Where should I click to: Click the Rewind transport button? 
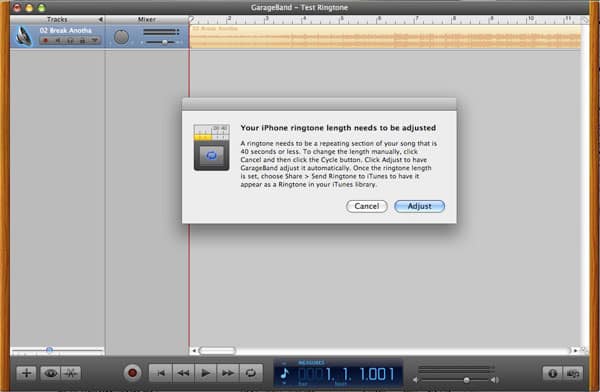tap(184, 373)
